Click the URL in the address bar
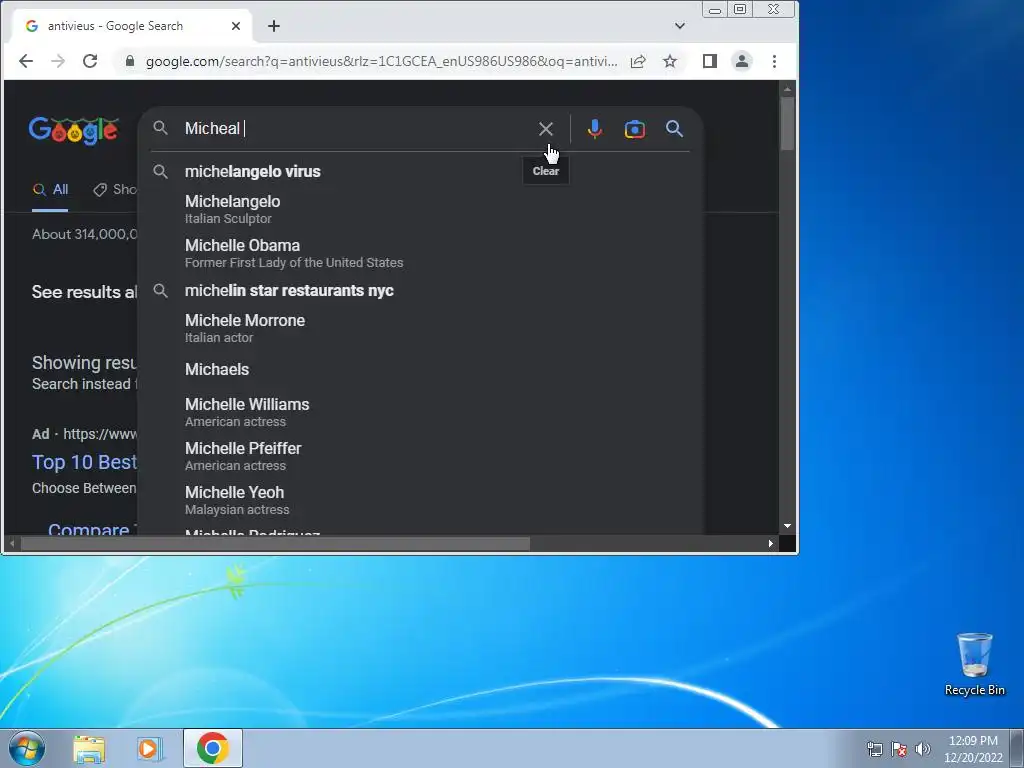 click(x=381, y=61)
